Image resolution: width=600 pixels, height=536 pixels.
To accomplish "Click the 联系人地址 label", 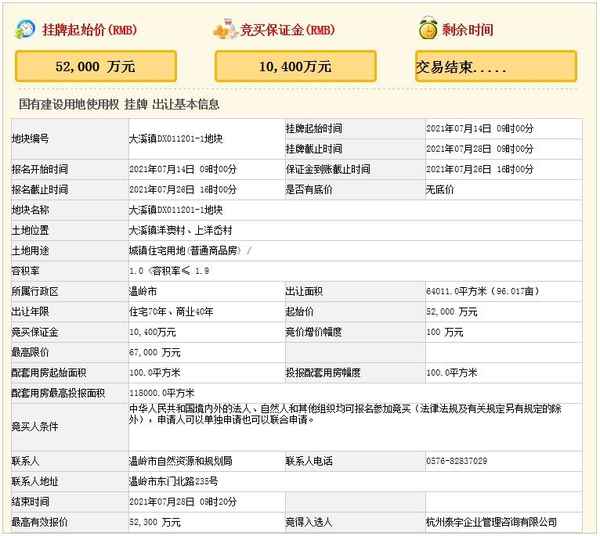I will [35, 481].
